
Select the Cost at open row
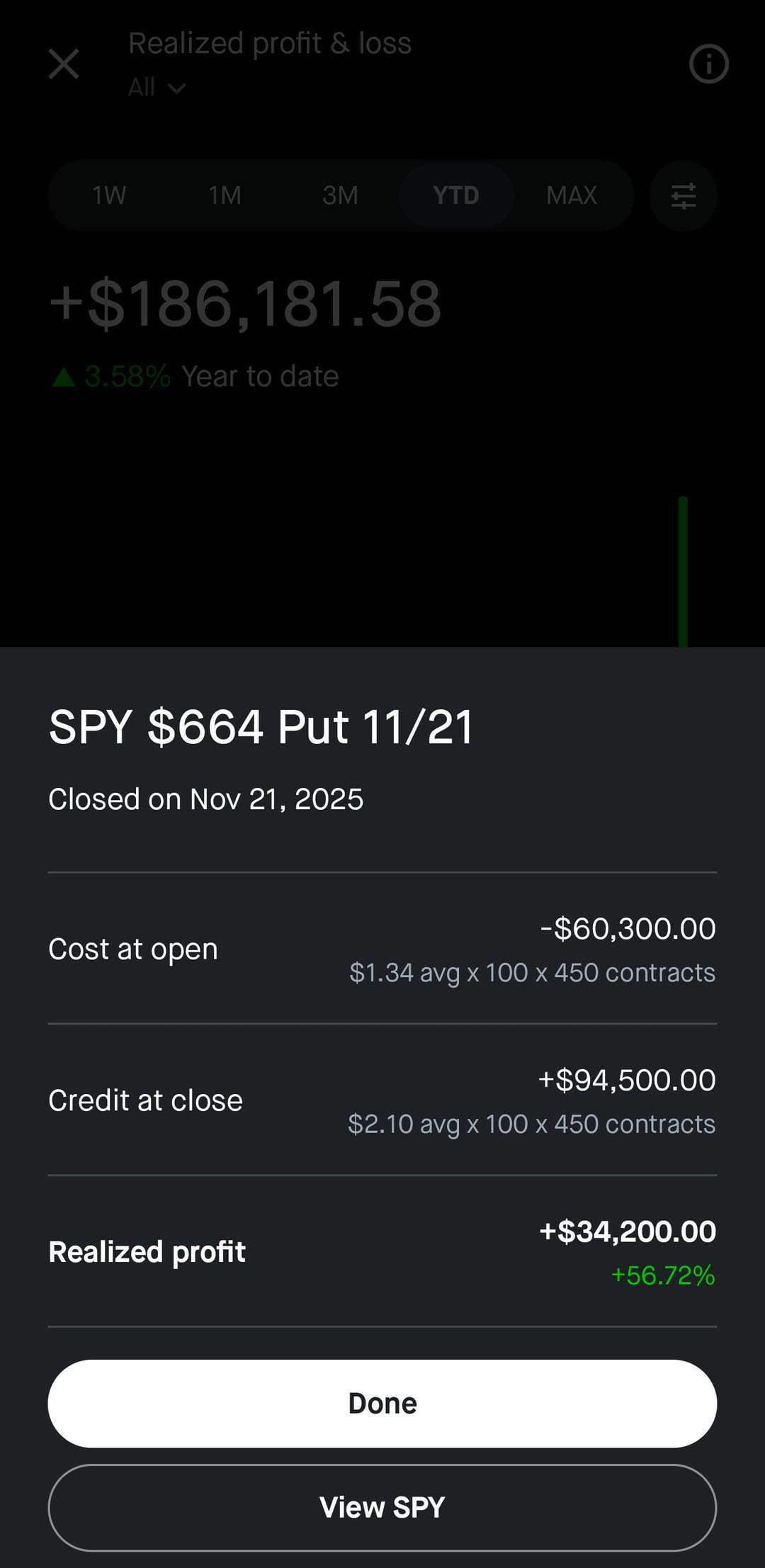tap(382, 949)
